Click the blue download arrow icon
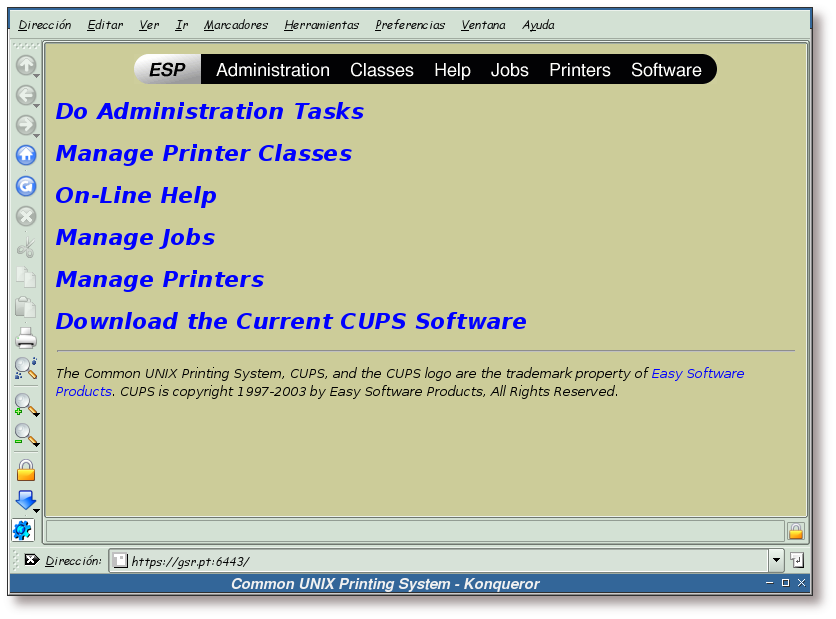The height and width of the screenshot is (619, 836). (26, 500)
